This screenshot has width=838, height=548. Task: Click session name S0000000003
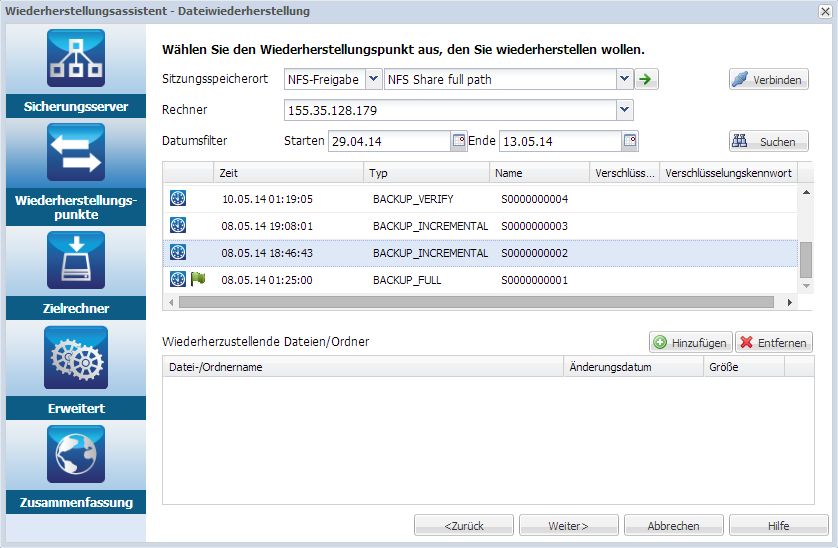coord(534,226)
